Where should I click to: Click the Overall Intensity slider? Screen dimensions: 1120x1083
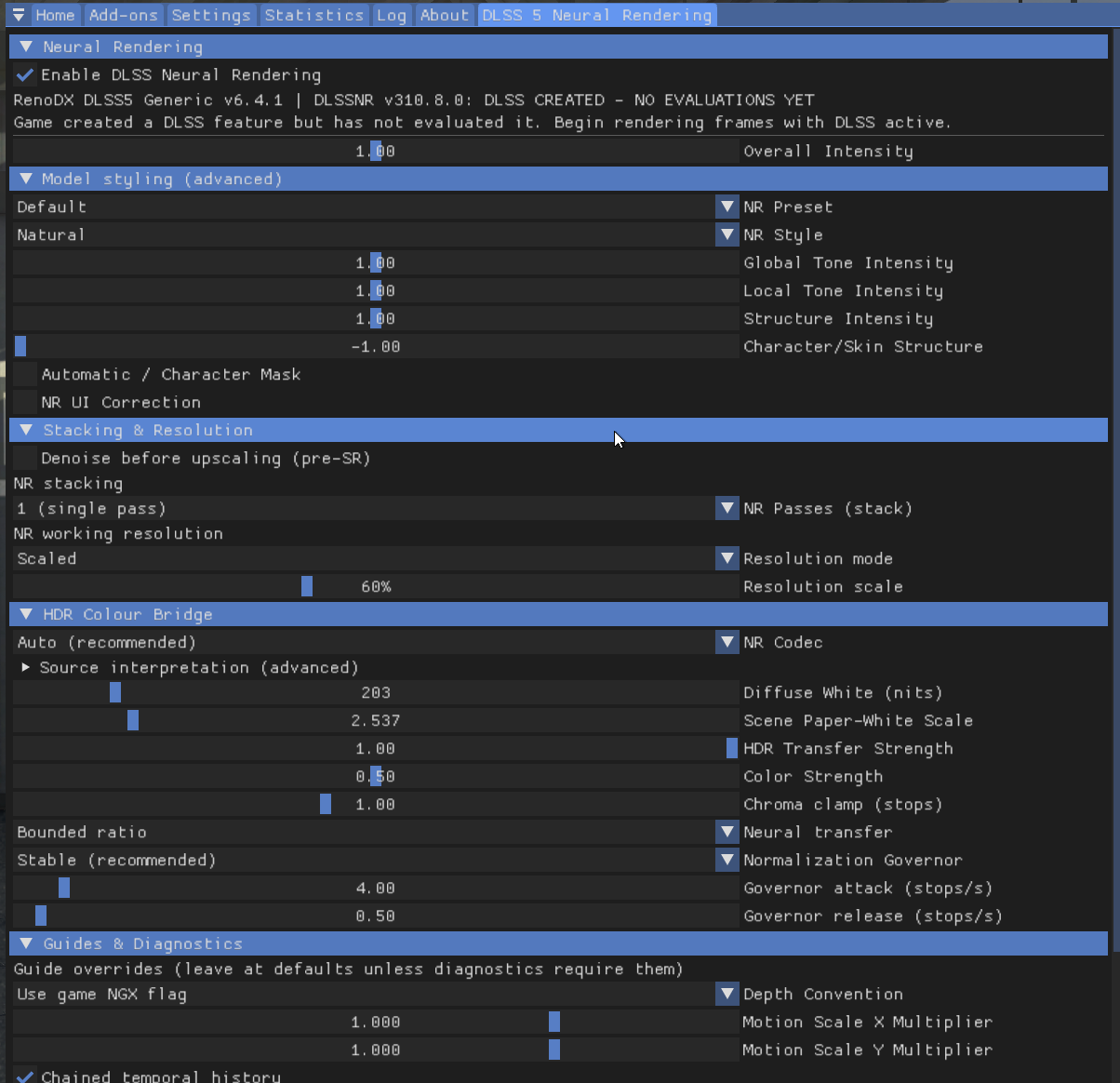point(376,151)
